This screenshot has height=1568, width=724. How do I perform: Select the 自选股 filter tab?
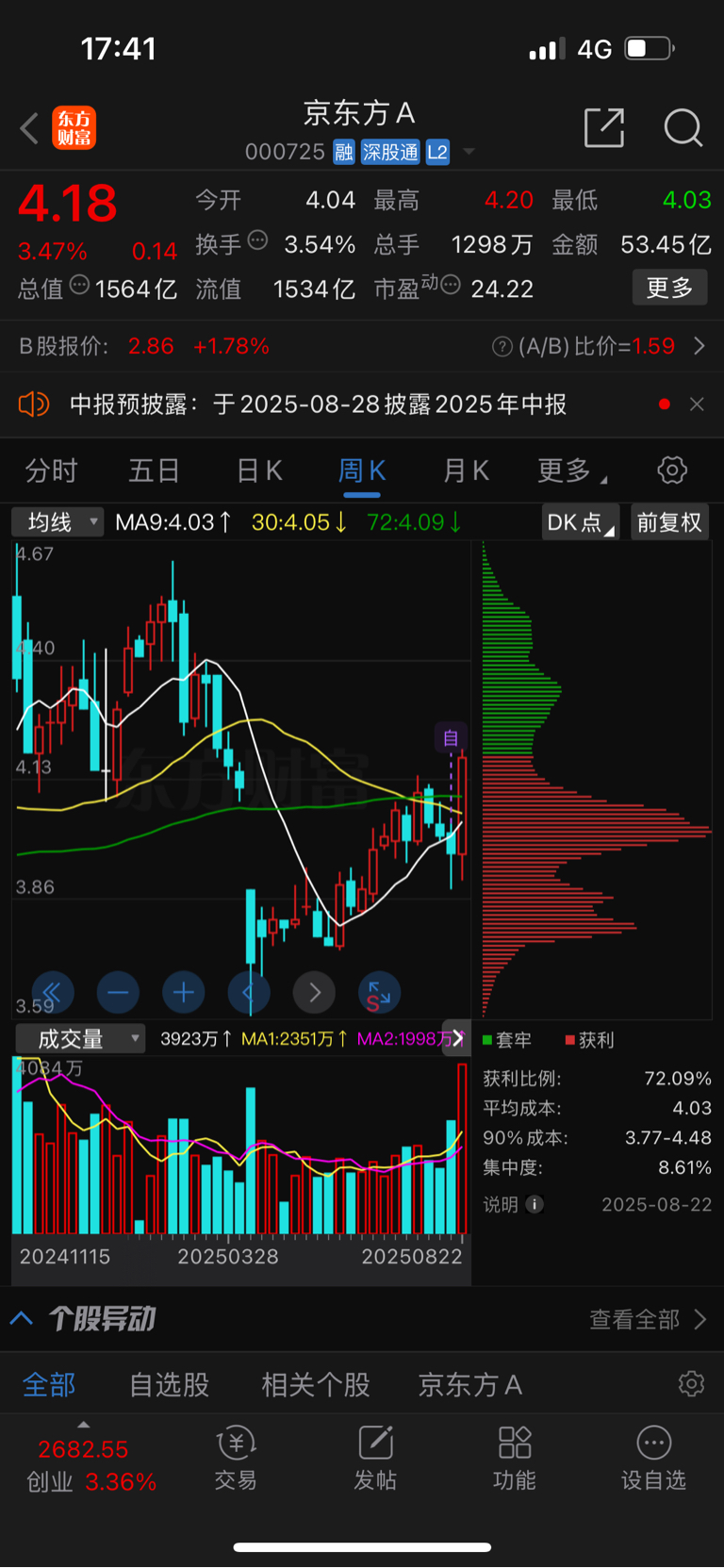170,1384
